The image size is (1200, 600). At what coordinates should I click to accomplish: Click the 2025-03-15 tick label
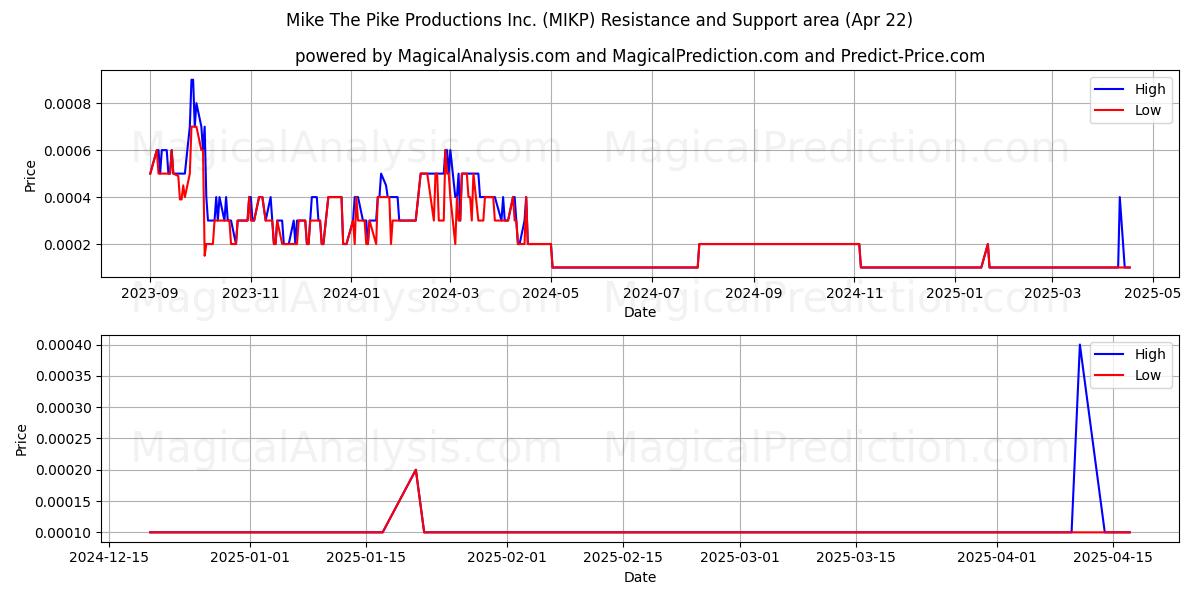855,558
